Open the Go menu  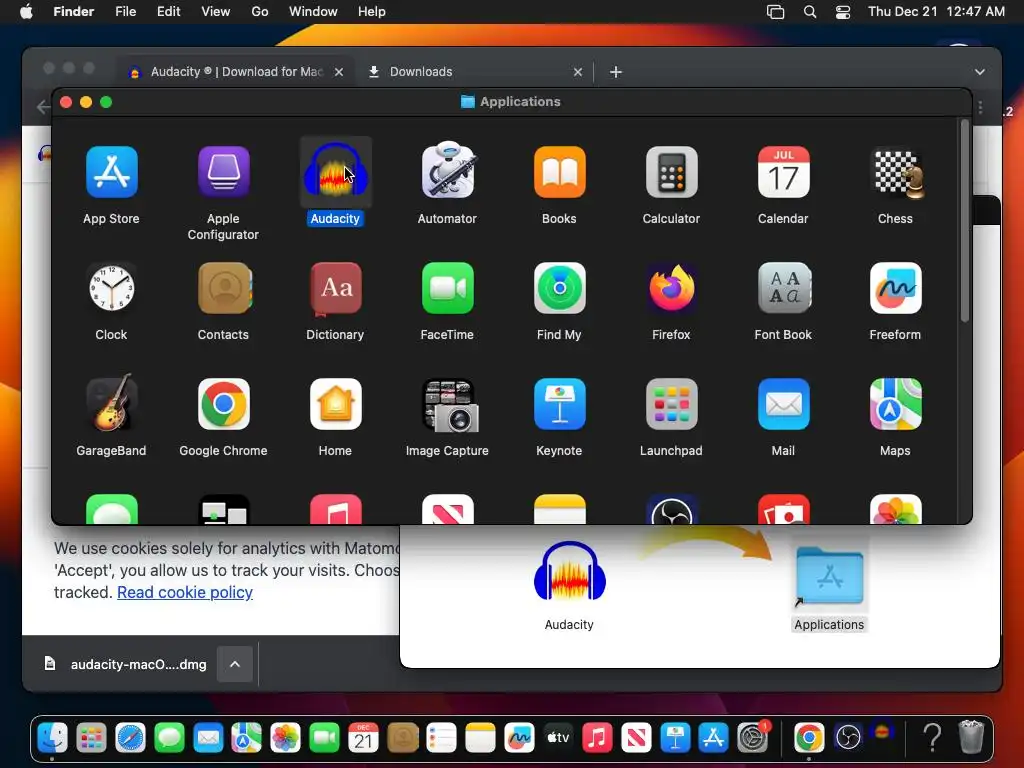(259, 12)
